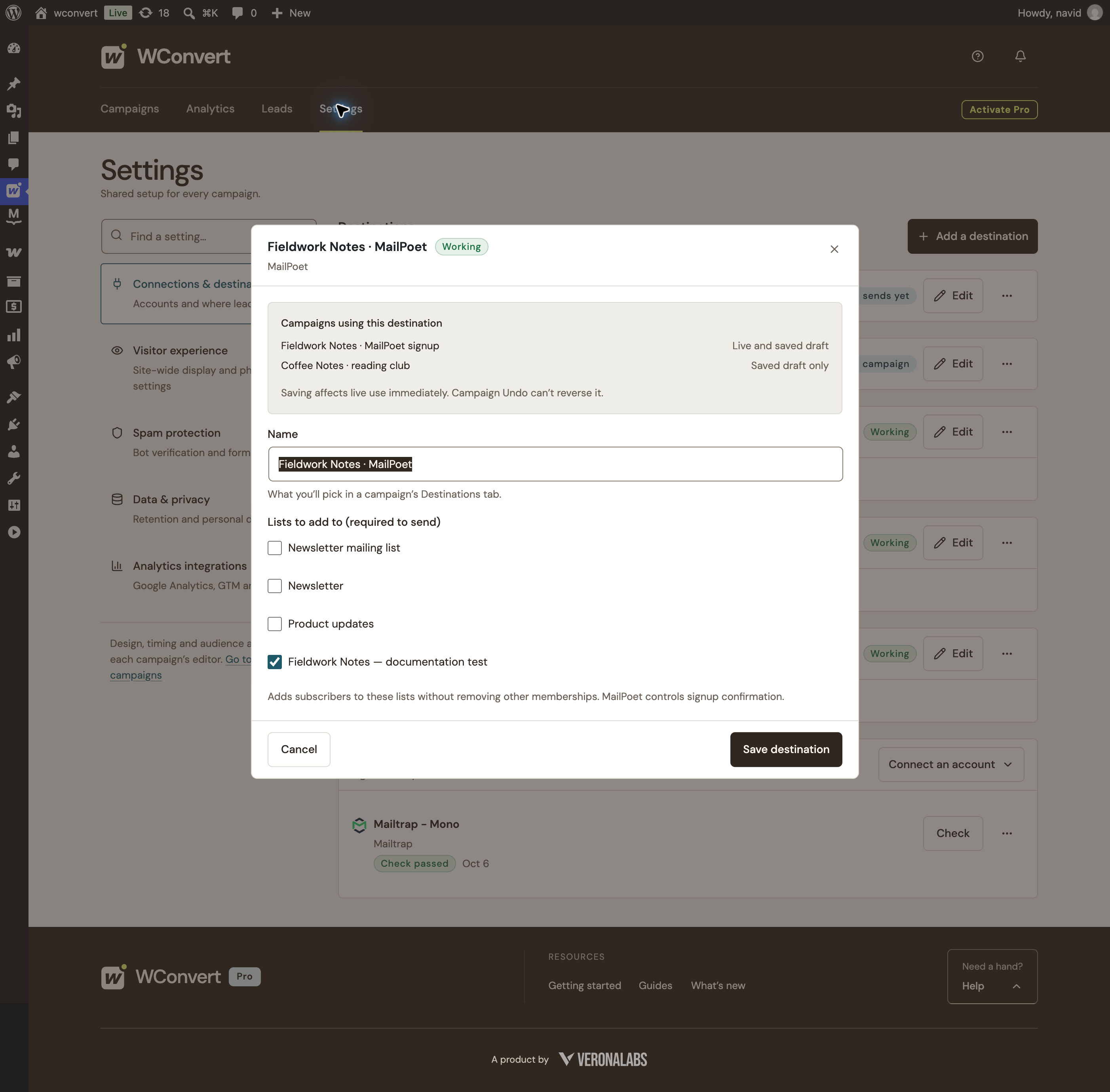Open the Getting started footer link
The height and width of the screenshot is (1092, 1110).
tap(584, 985)
